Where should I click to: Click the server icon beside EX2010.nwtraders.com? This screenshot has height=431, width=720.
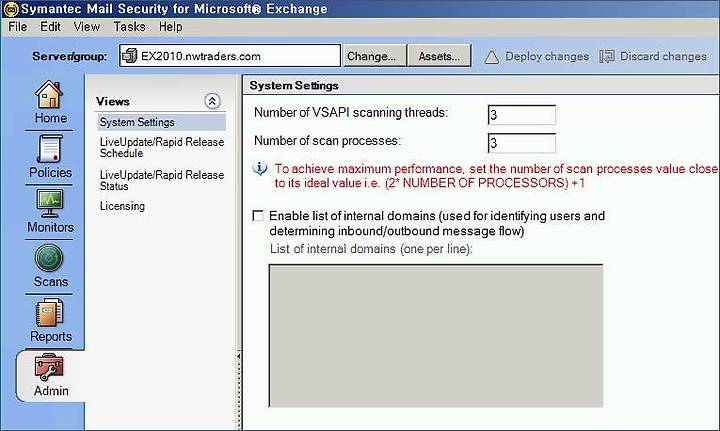point(130,56)
